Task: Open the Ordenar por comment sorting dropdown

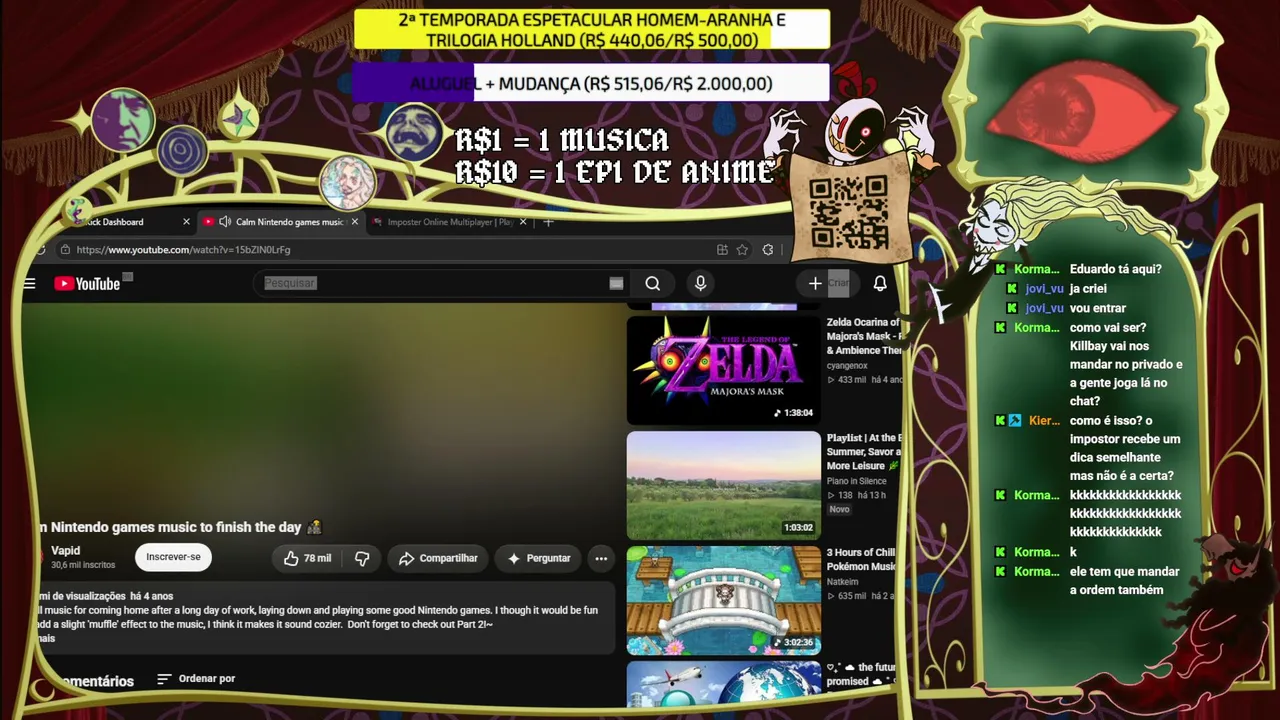Action: pyautogui.click(x=196, y=679)
